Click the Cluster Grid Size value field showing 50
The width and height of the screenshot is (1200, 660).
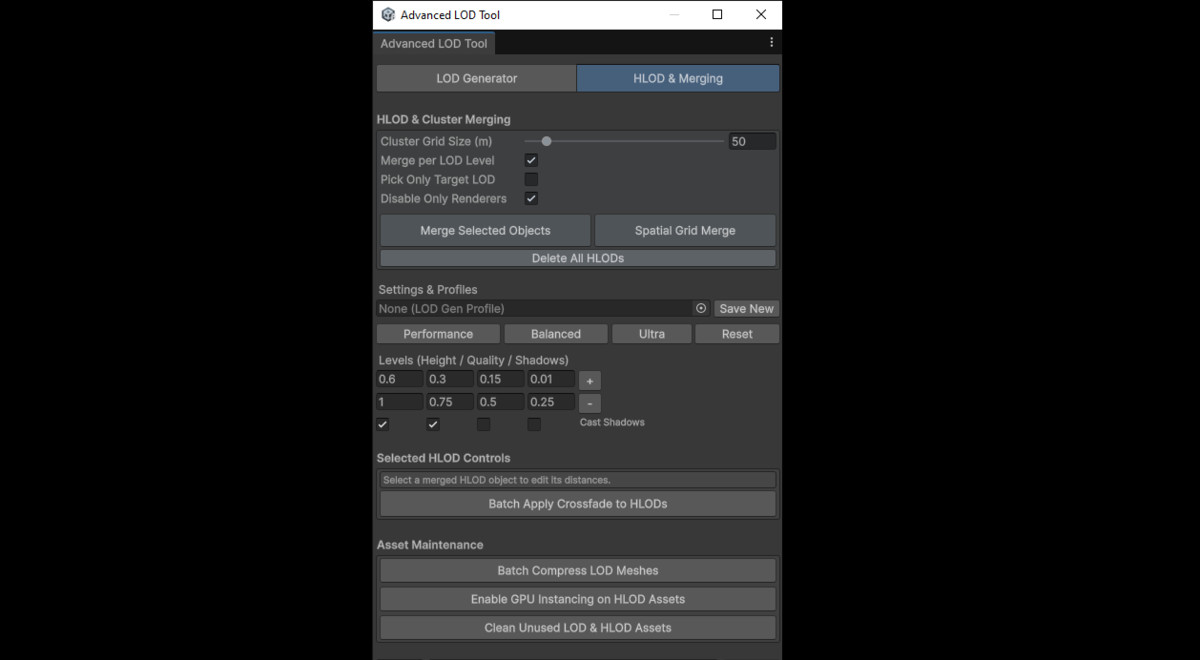751,141
